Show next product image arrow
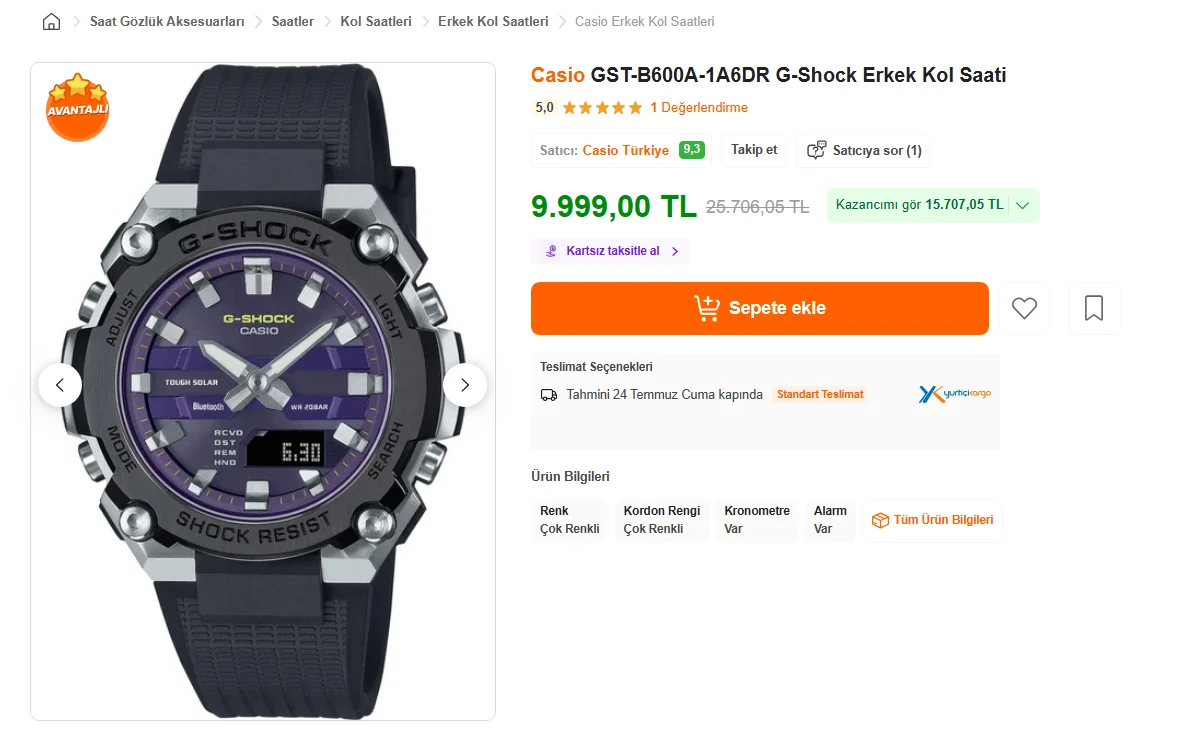The height and width of the screenshot is (731, 1190). [465, 385]
